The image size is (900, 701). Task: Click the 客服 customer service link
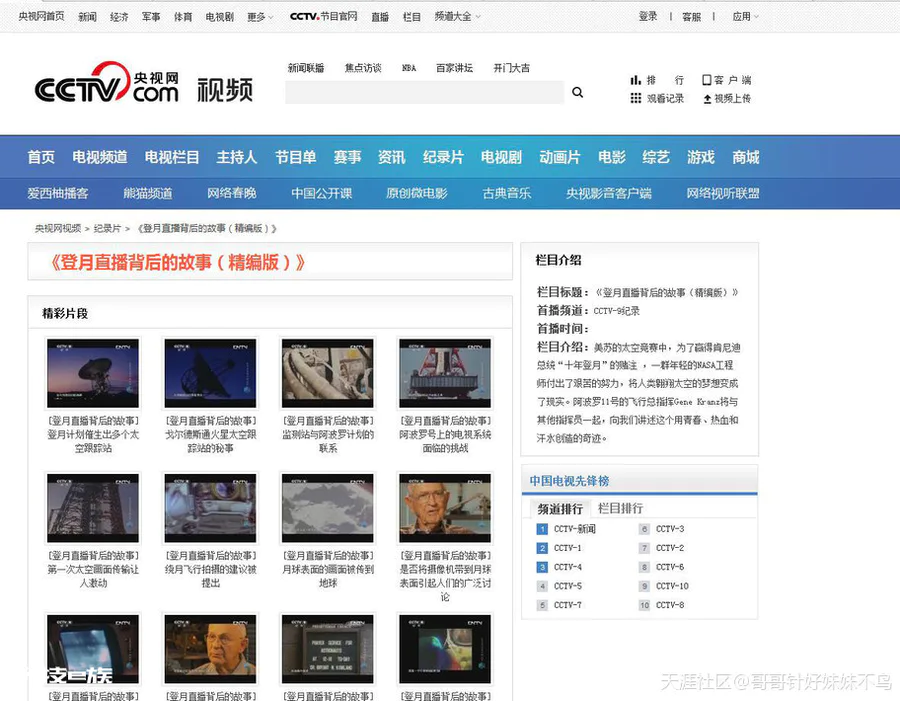point(692,17)
